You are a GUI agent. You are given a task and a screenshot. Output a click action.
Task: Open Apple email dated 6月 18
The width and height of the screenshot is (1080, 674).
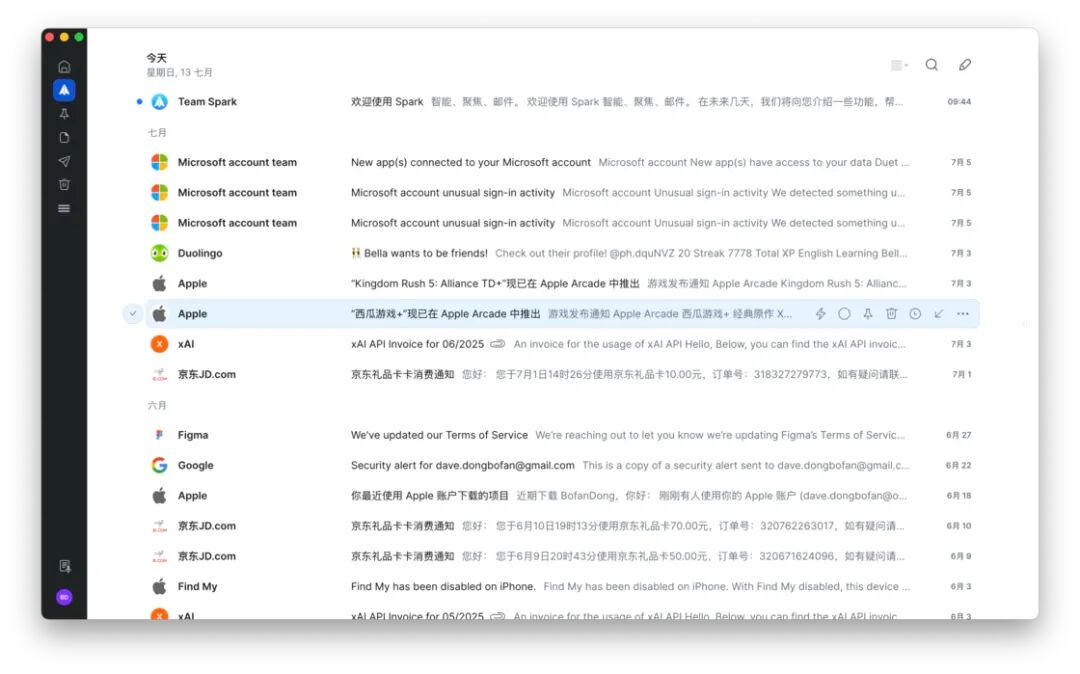(562, 496)
